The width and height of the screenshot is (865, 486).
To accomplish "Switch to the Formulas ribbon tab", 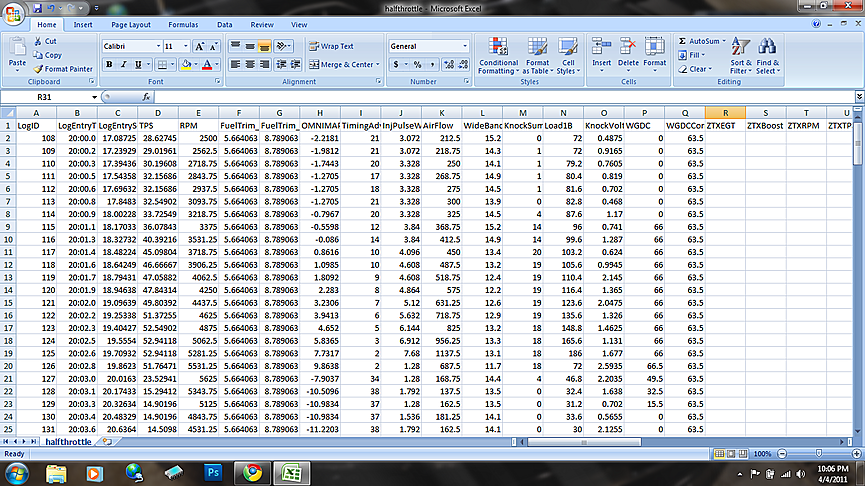I will 183,25.
